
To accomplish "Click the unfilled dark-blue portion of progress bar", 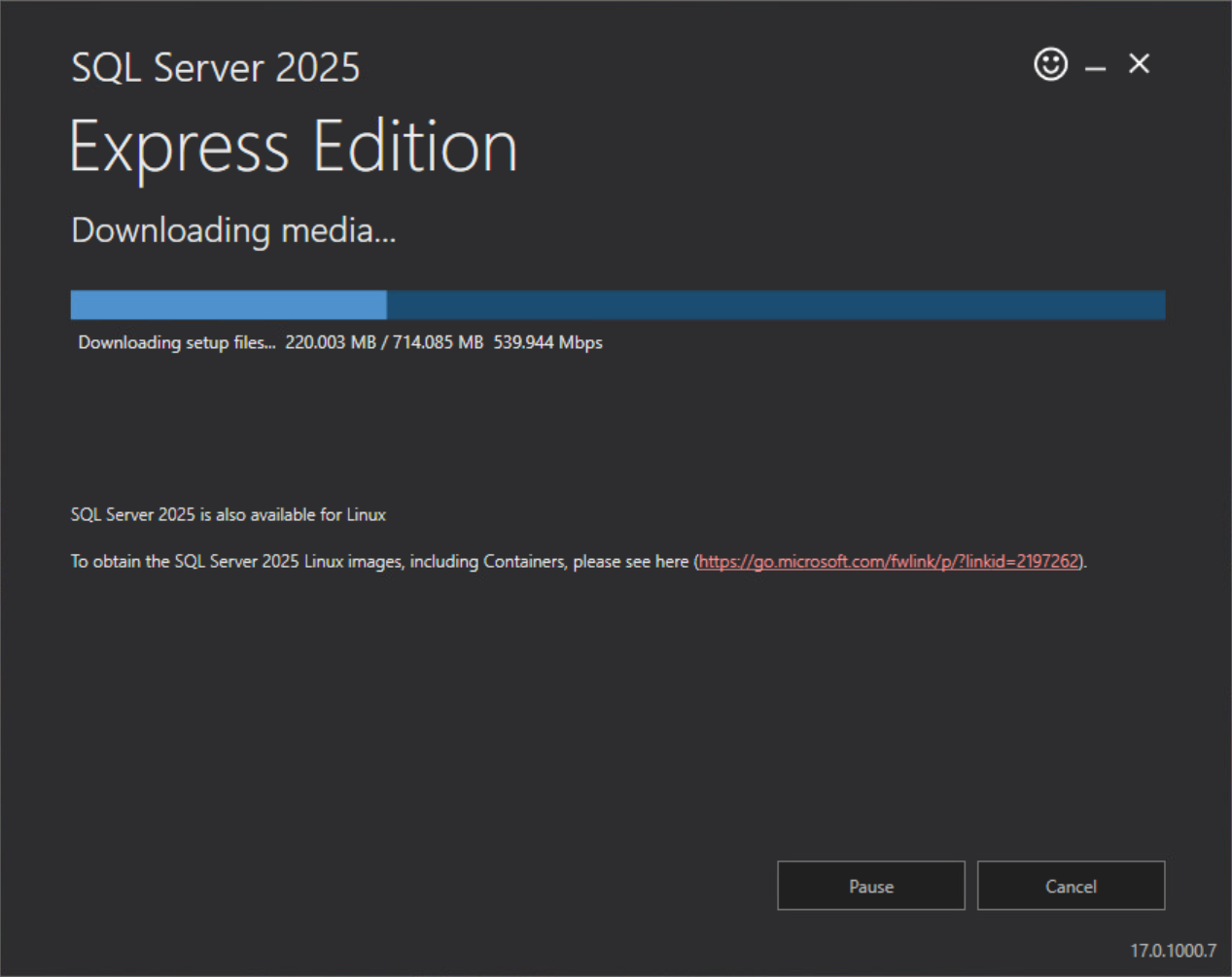I will click(x=776, y=304).
